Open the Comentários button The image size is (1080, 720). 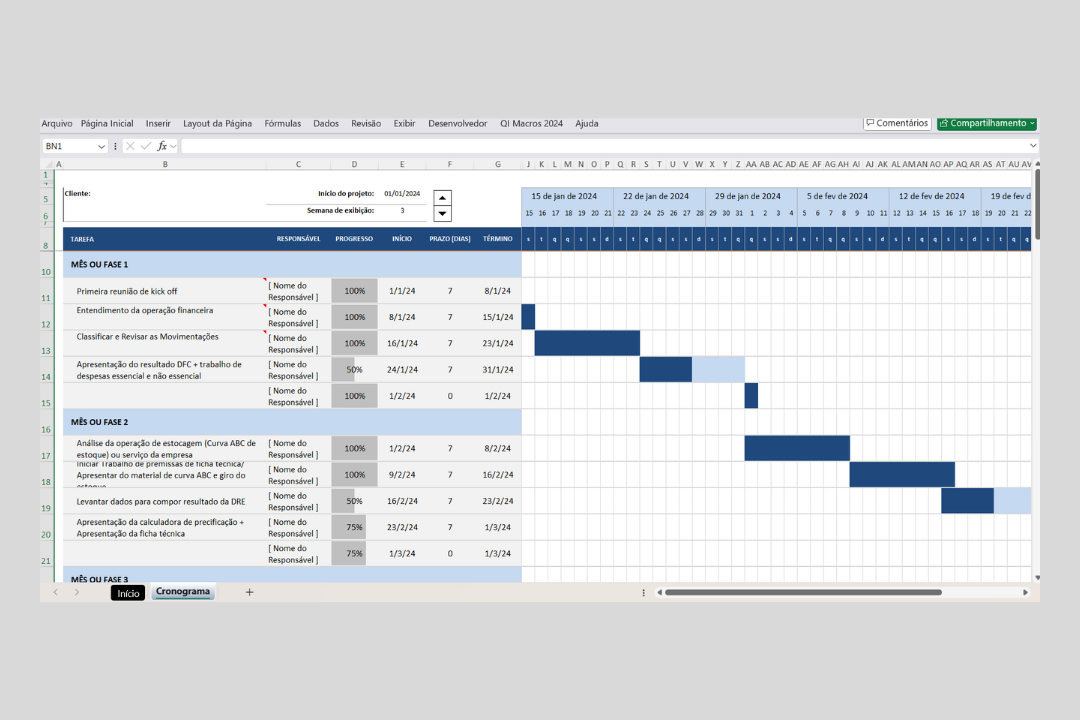click(897, 123)
